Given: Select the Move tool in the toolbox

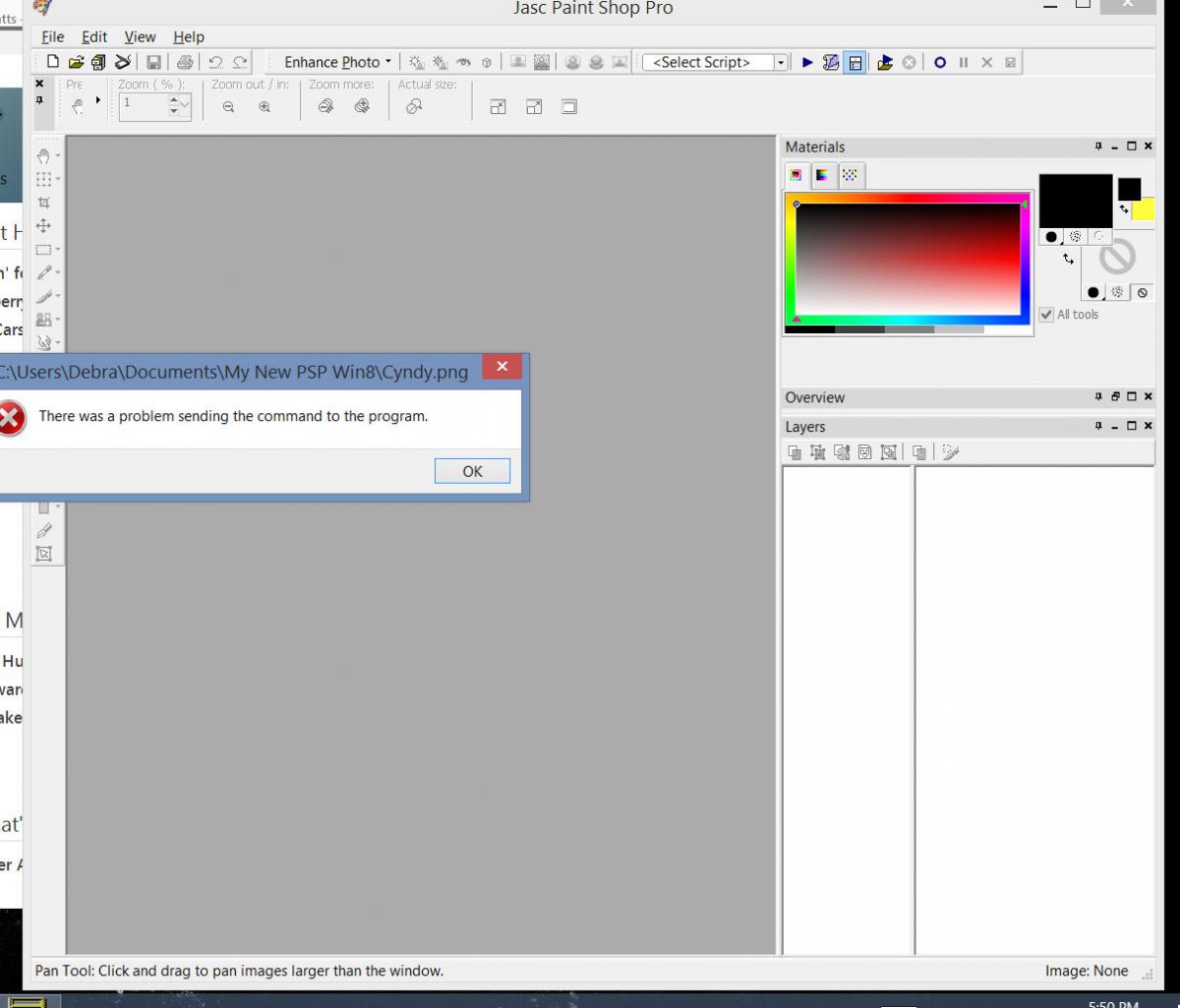Looking at the screenshot, I should click(x=43, y=226).
